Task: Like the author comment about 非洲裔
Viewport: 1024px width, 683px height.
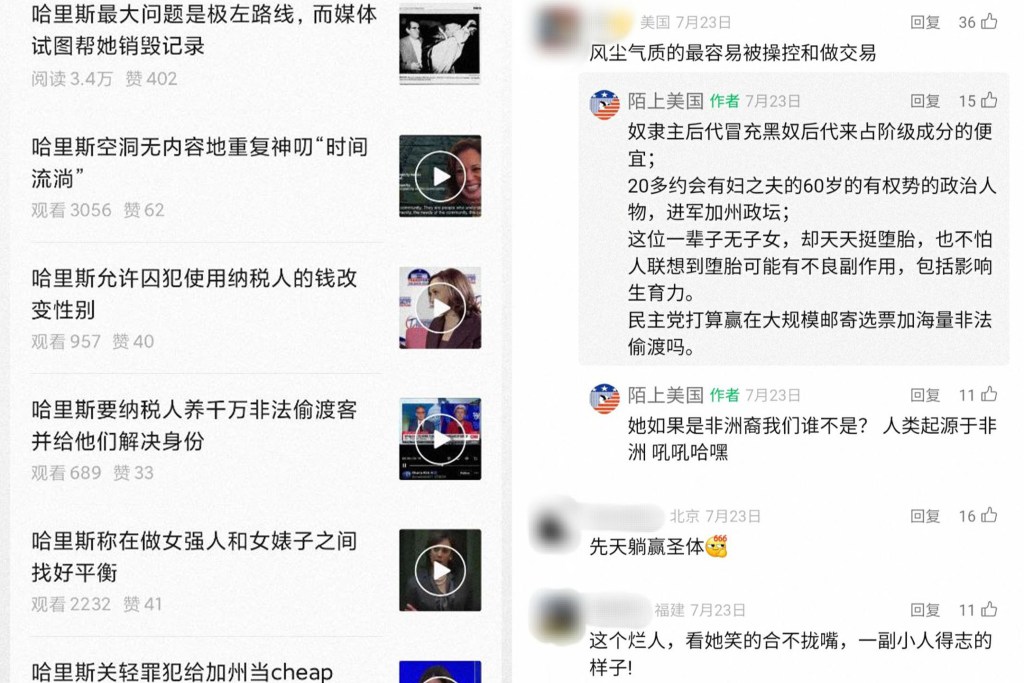Action: pos(989,394)
